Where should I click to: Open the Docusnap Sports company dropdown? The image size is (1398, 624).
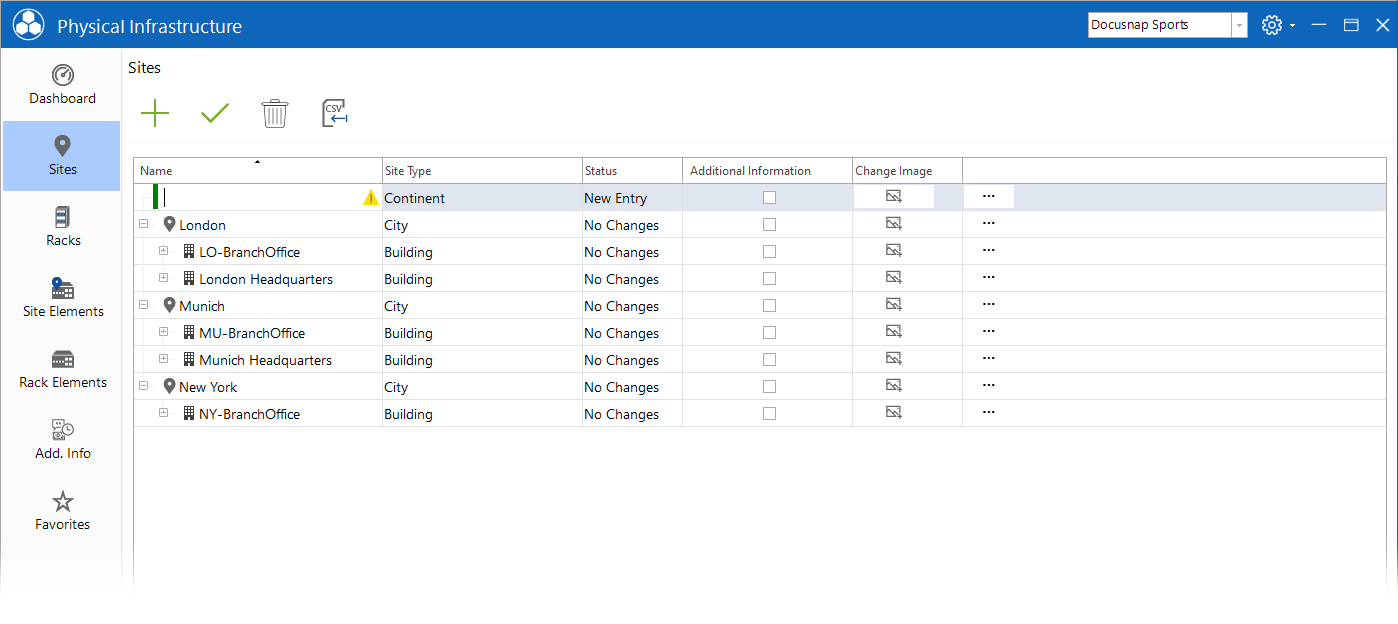[x=1240, y=25]
